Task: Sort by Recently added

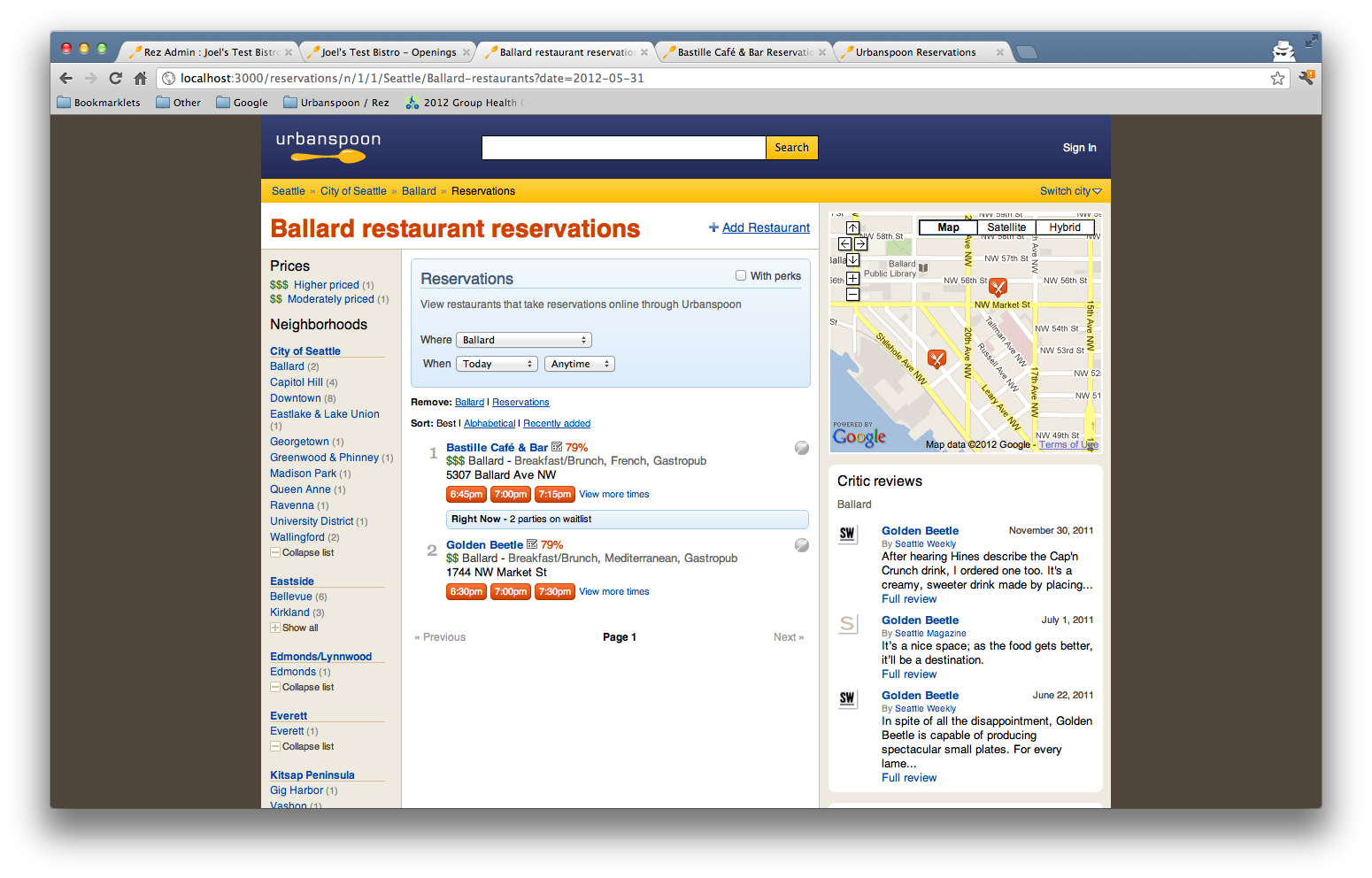Action: (557, 424)
